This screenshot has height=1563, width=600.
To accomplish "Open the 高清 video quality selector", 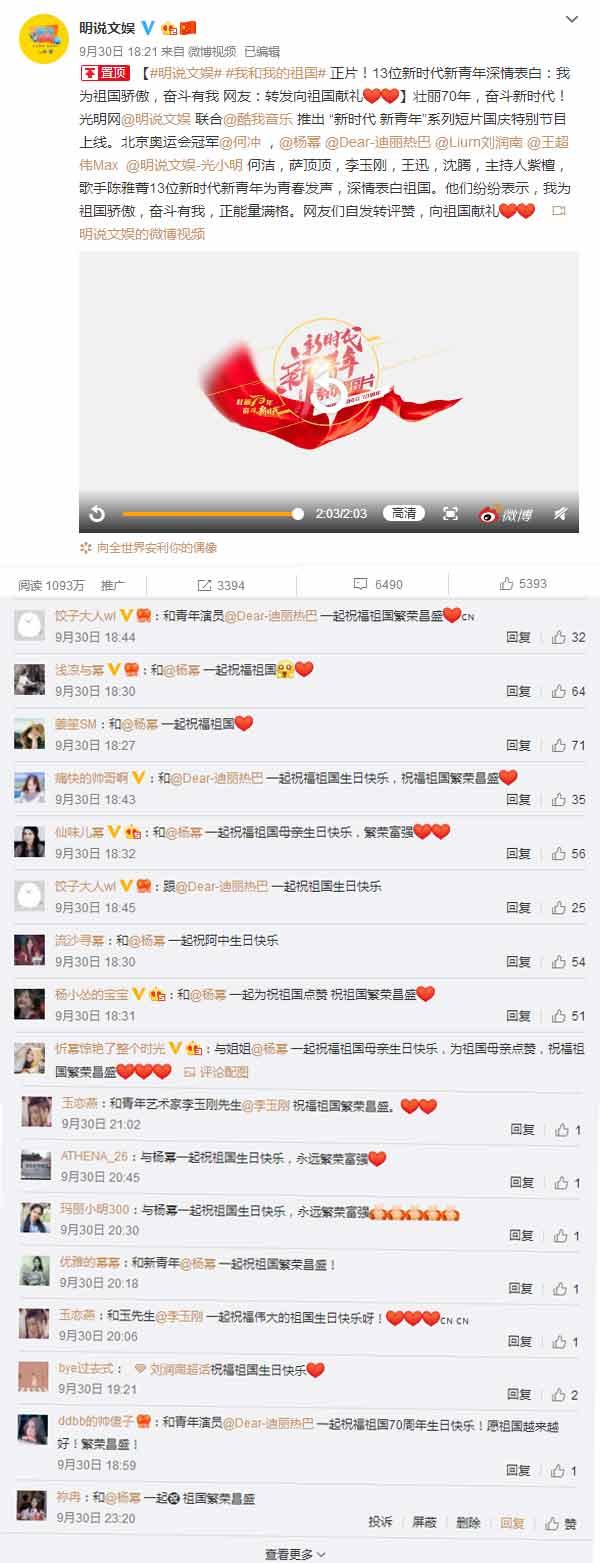I will click(404, 513).
